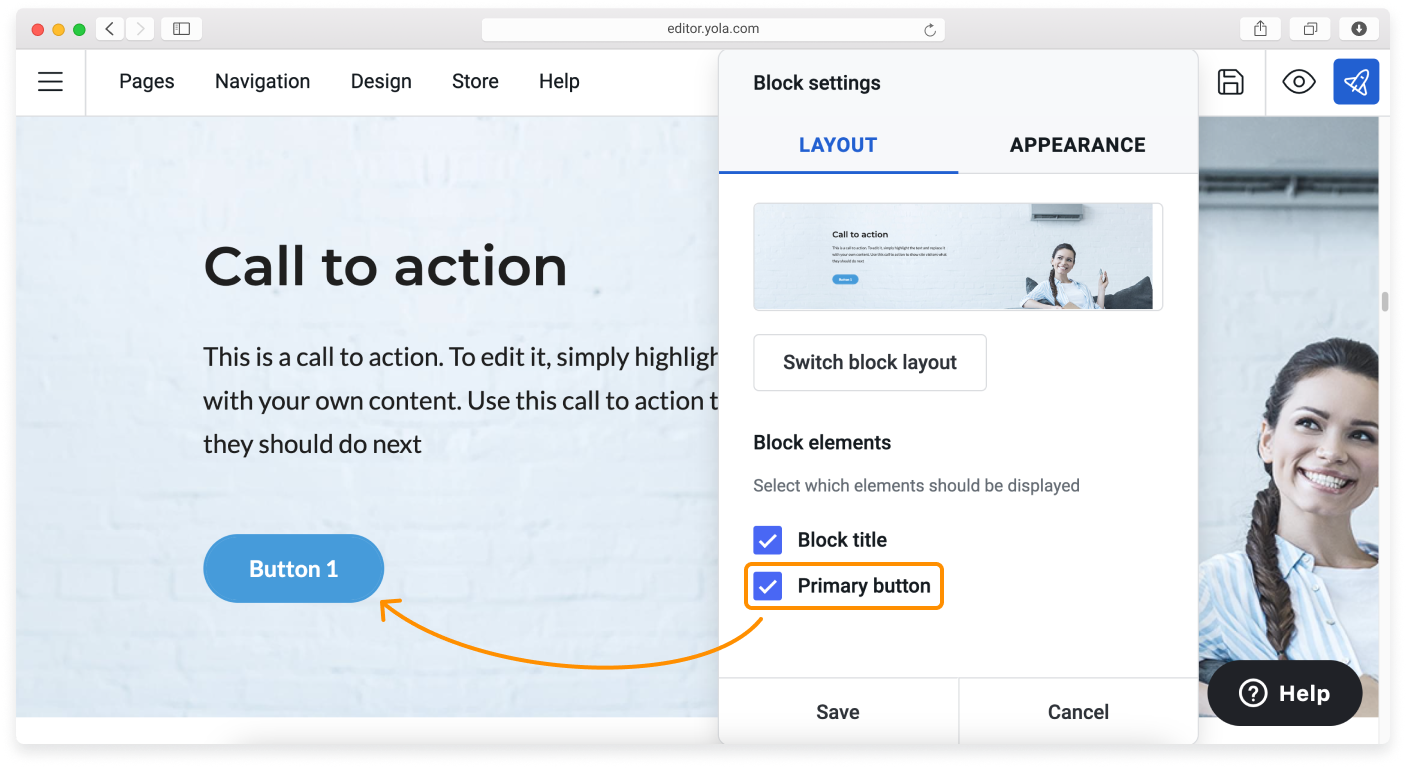This screenshot has height=768, width=1406.
Task: Click the rocket publish icon
Action: (x=1355, y=82)
